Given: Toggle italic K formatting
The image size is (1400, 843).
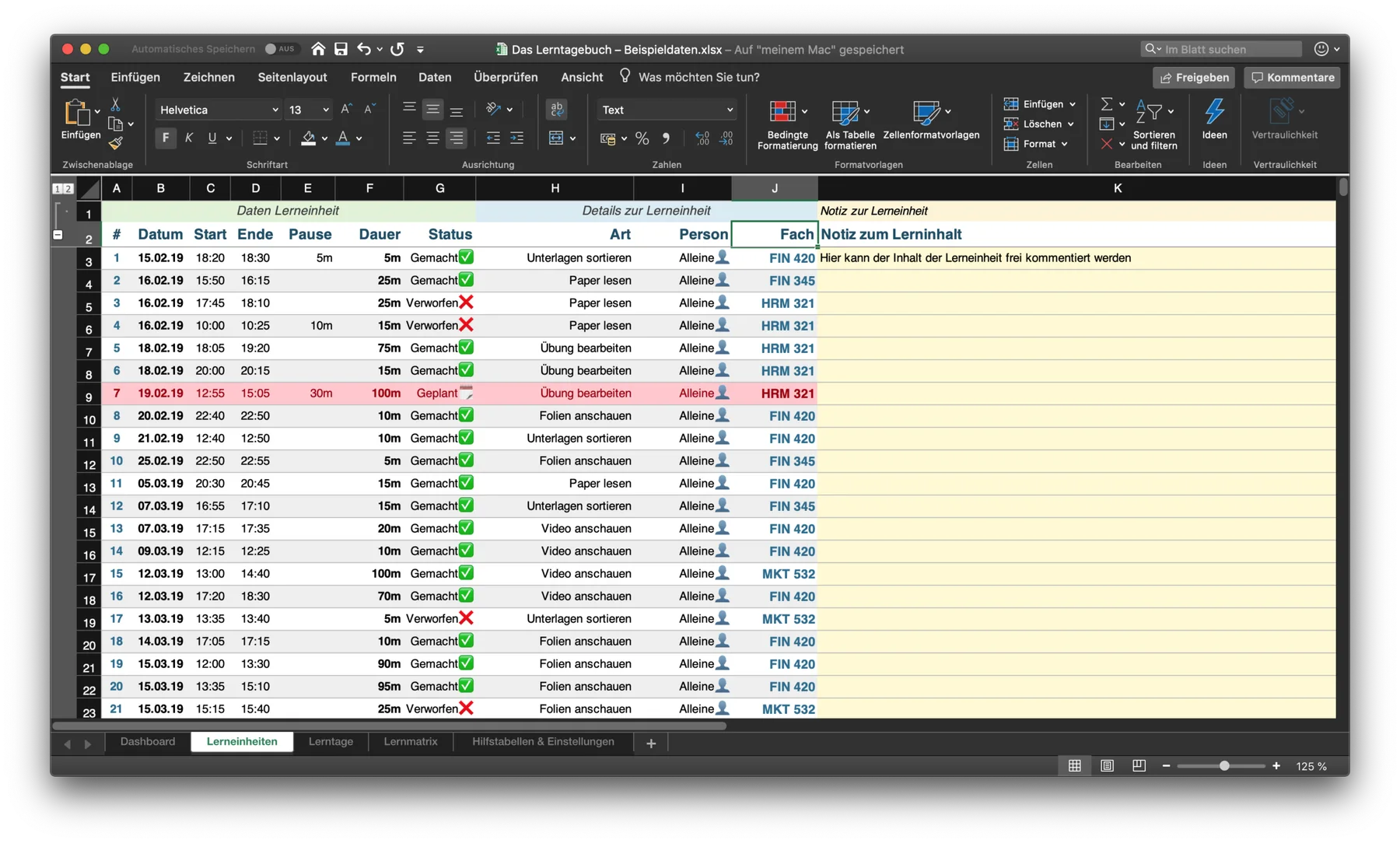Looking at the screenshot, I should (189, 138).
